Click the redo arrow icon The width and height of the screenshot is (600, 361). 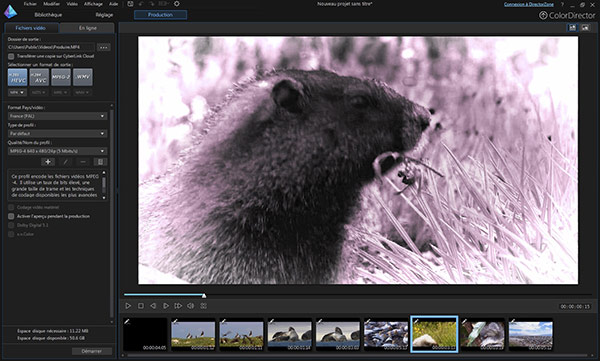[x=151, y=4]
